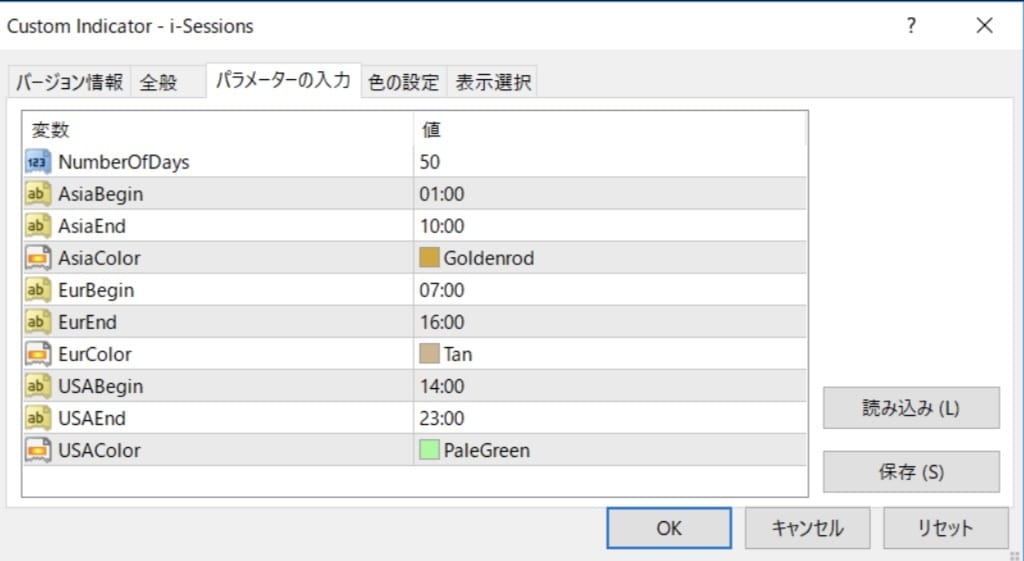This screenshot has height=561, width=1024.
Task: Click the string icon beside AsiaEnd
Action: (x=38, y=226)
